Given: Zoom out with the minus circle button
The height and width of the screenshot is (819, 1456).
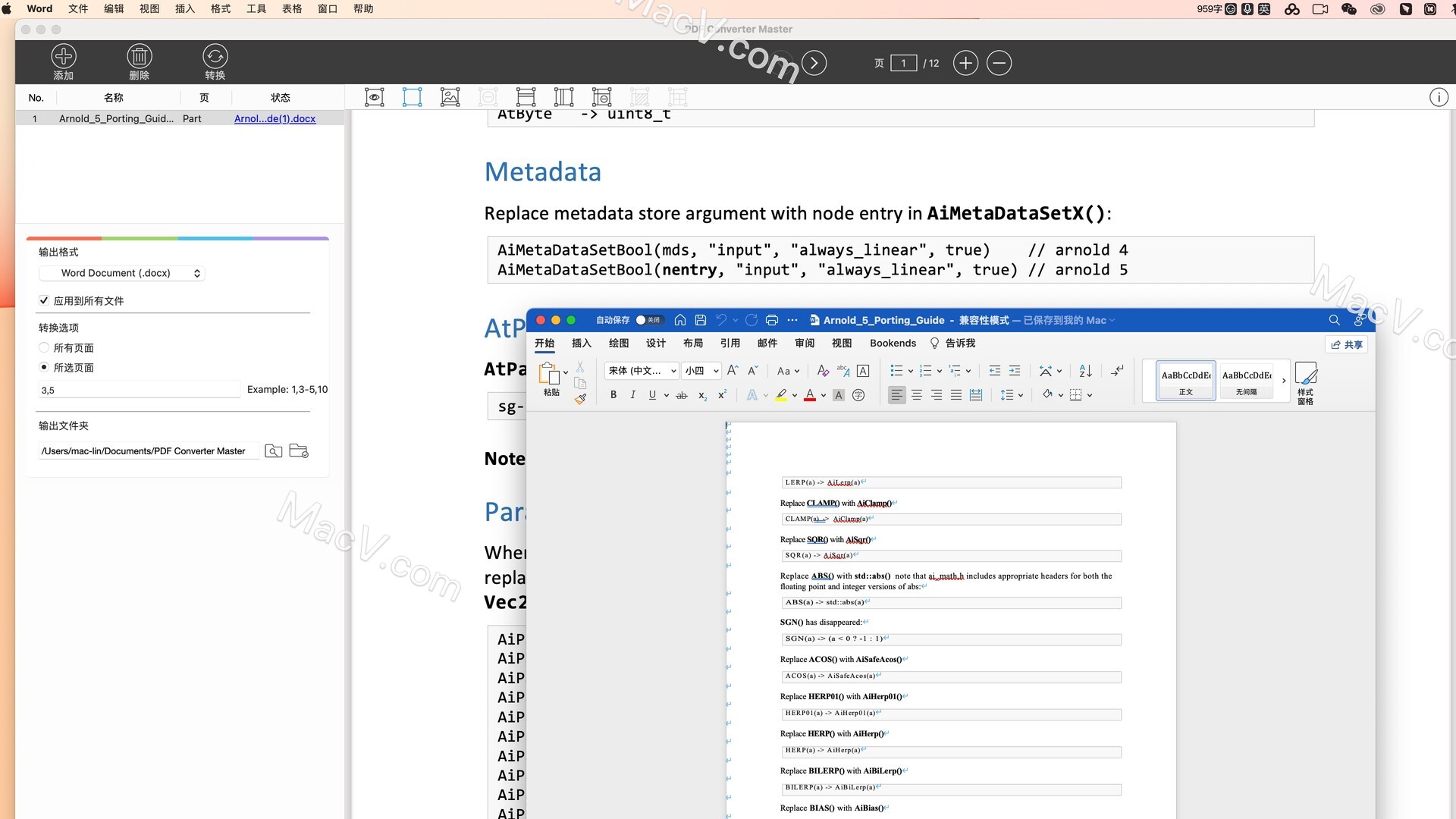Looking at the screenshot, I should 999,63.
